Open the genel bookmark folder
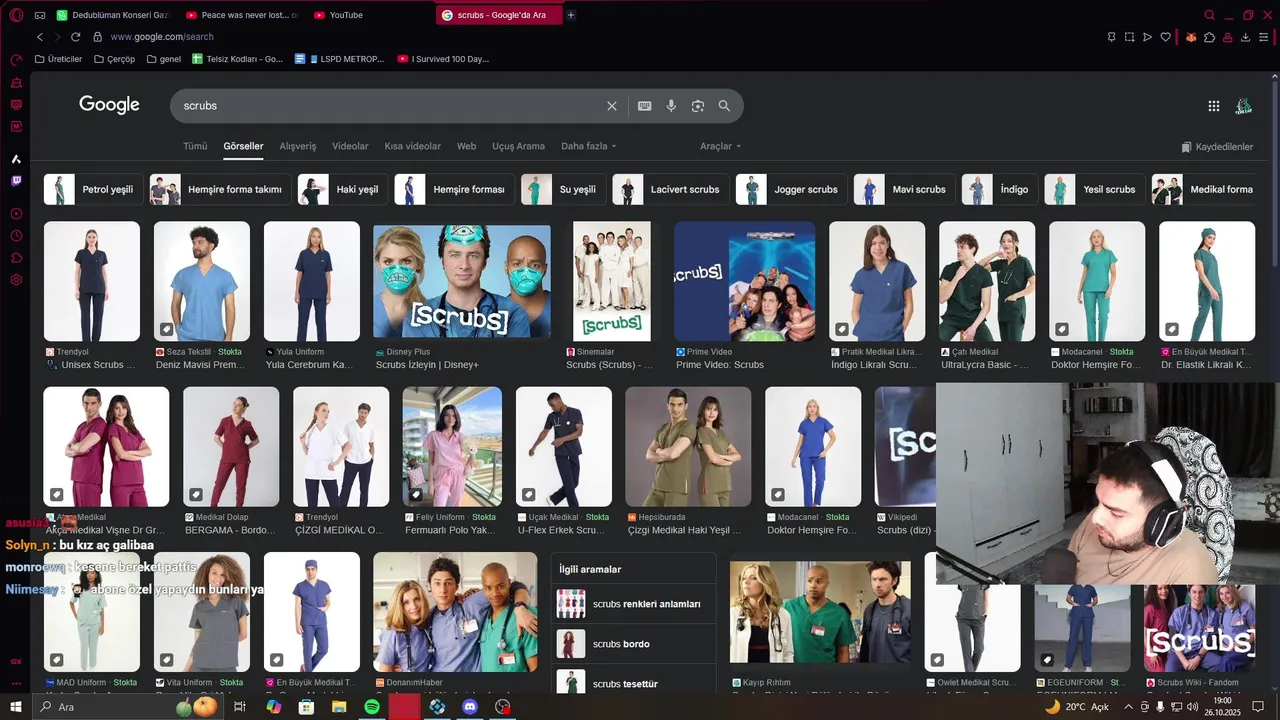Screen dimensions: 1280x720 [x=164, y=59]
